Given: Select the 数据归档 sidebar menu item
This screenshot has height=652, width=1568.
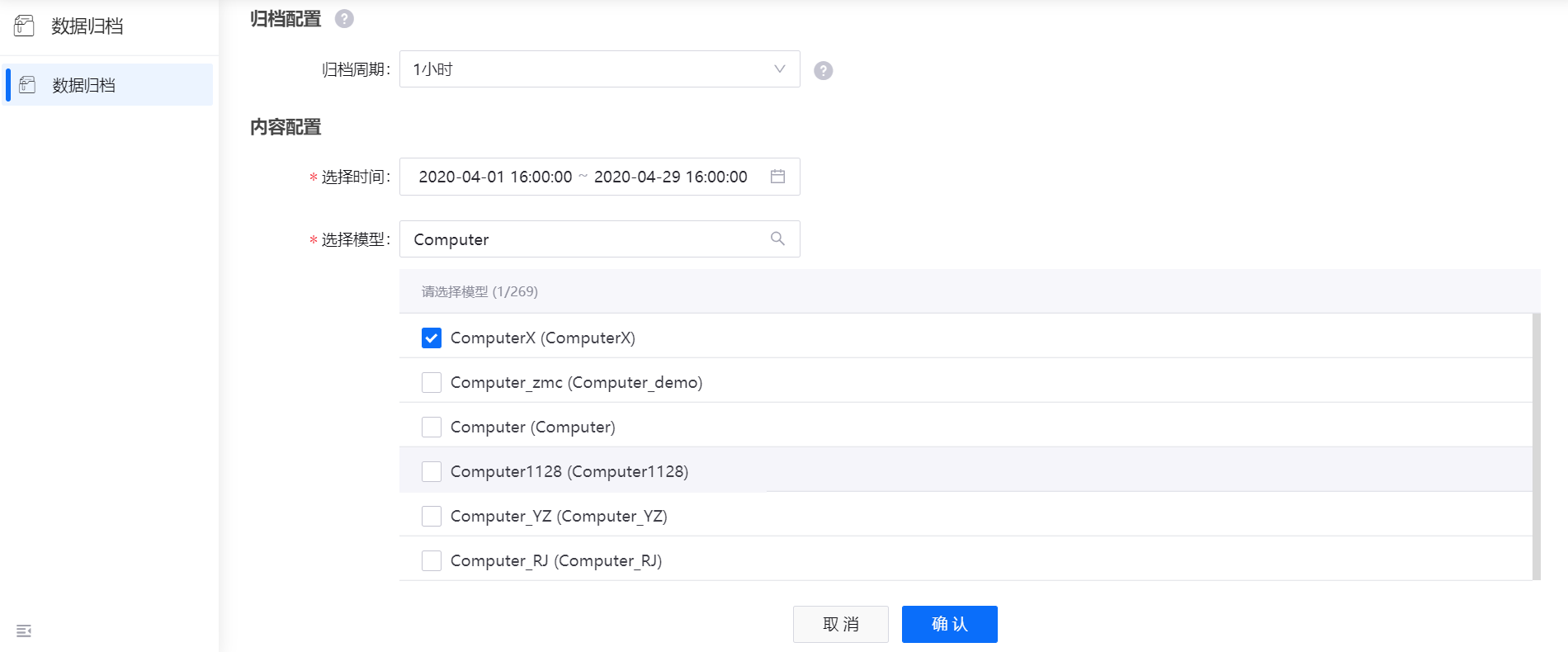Looking at the screenshot, I should point(107,85).
